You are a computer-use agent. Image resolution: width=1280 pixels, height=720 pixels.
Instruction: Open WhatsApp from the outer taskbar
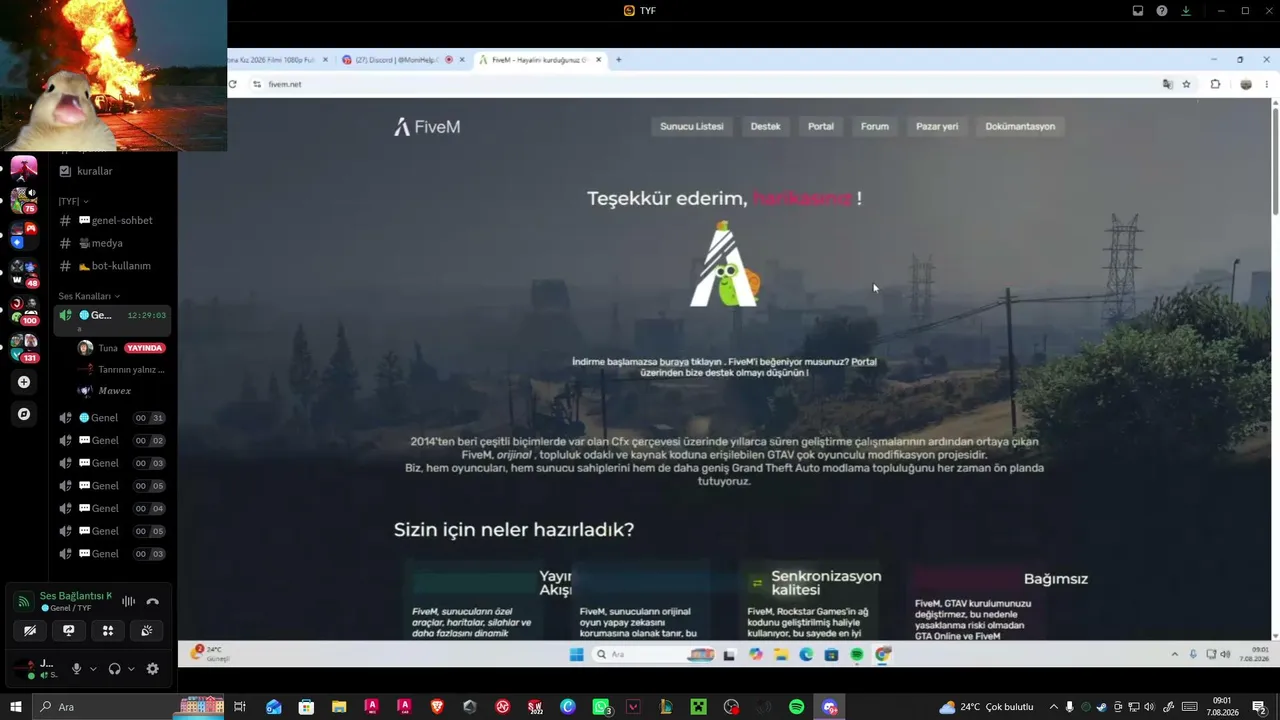(x=601, y=707)
